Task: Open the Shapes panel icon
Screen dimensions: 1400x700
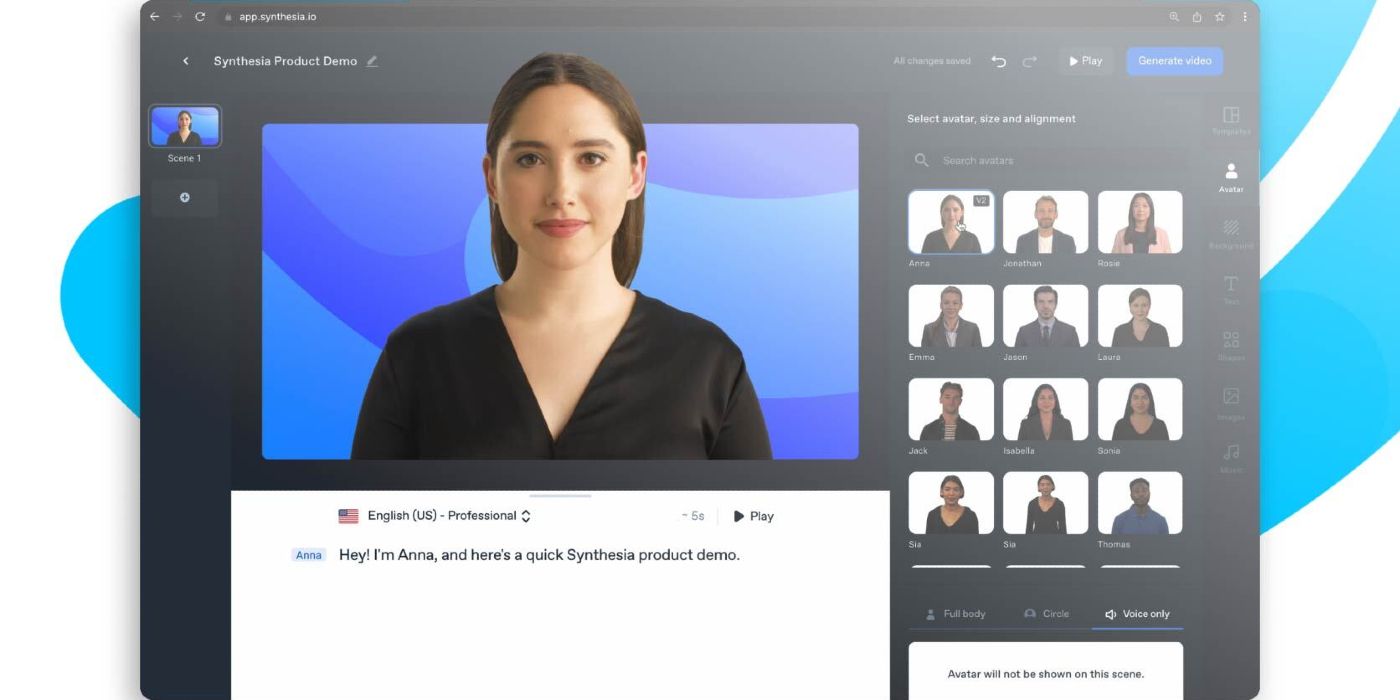Action: [x=1231, y=342]
